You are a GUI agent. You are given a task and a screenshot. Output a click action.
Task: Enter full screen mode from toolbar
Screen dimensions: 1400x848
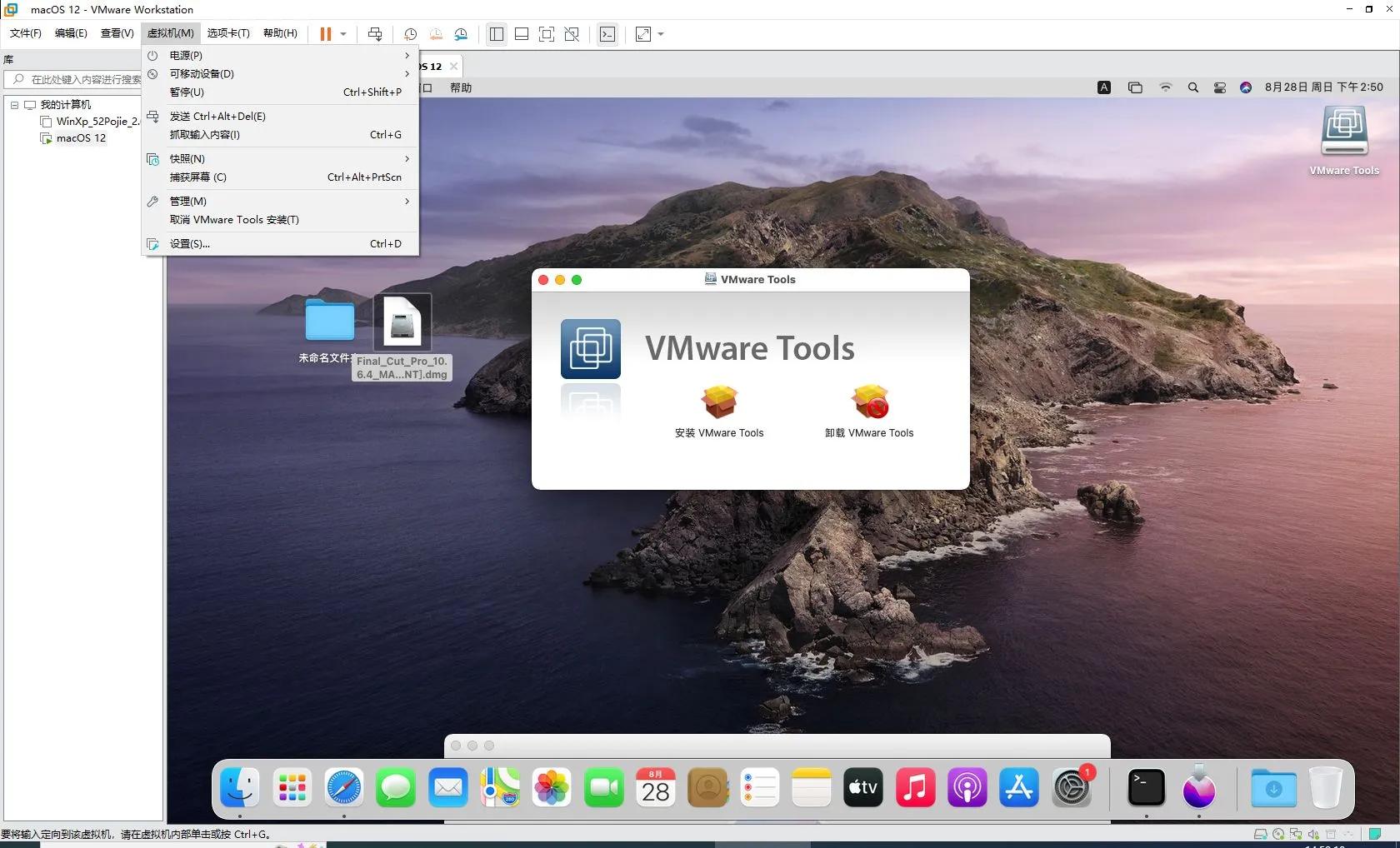pos(546,34)
